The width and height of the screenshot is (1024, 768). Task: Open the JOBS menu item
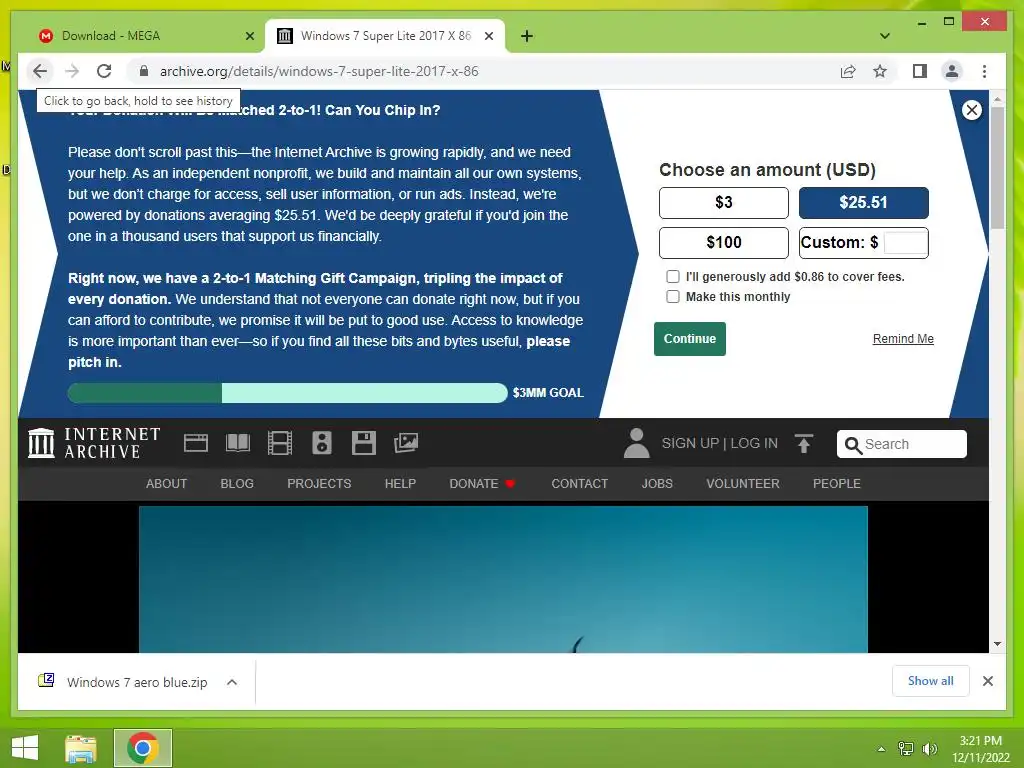(x=657, y=484)
